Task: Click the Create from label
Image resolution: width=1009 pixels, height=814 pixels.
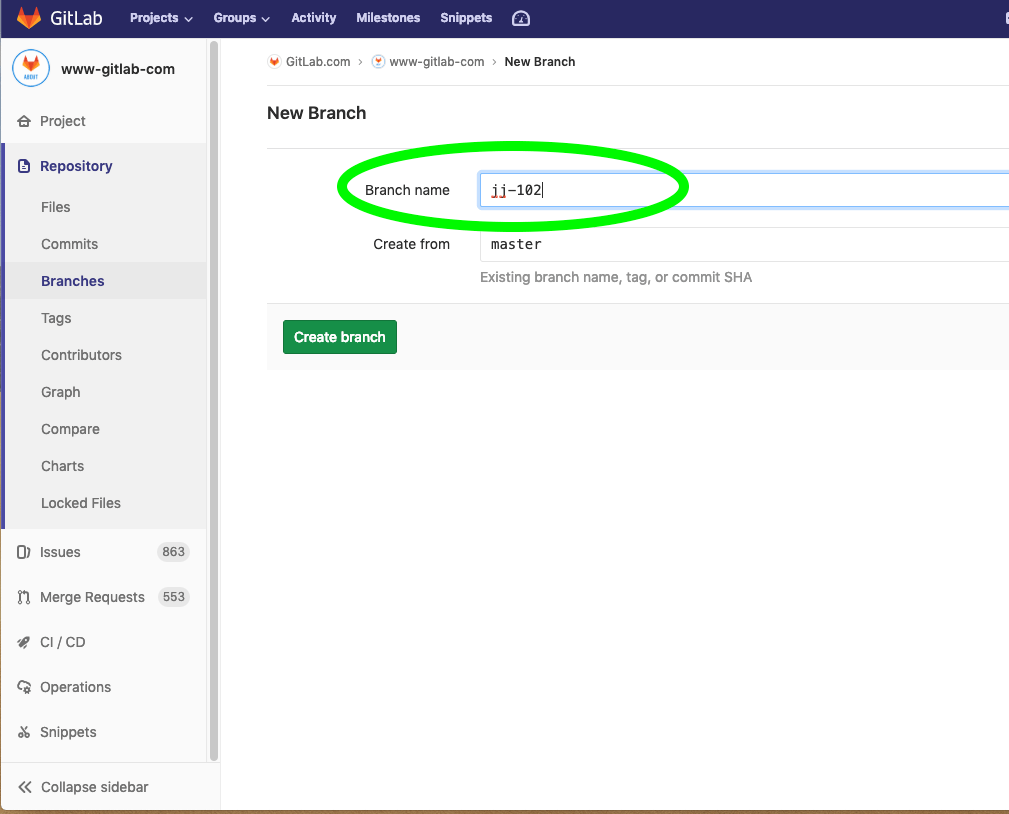Action: click(x=412, y=245)
